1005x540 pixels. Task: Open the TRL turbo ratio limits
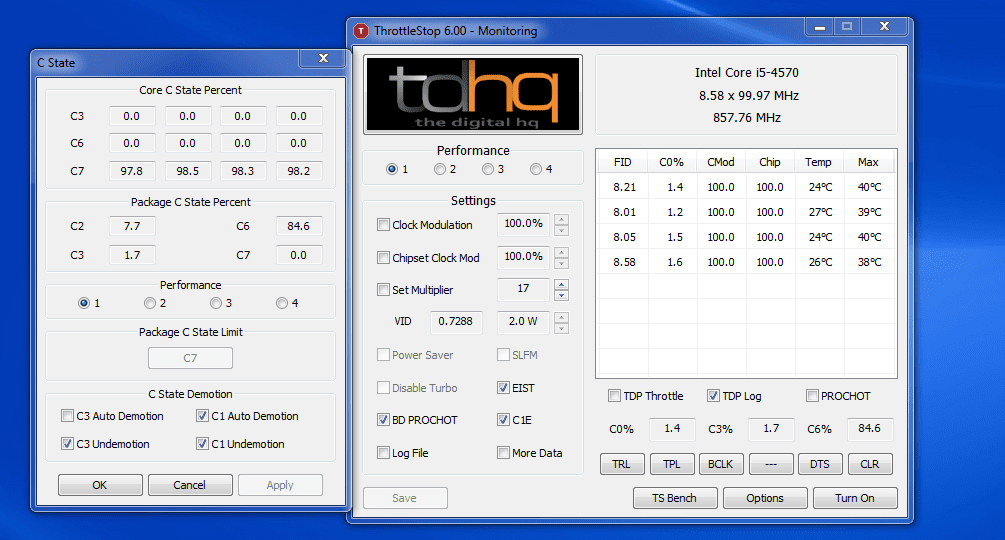point(622,464)
